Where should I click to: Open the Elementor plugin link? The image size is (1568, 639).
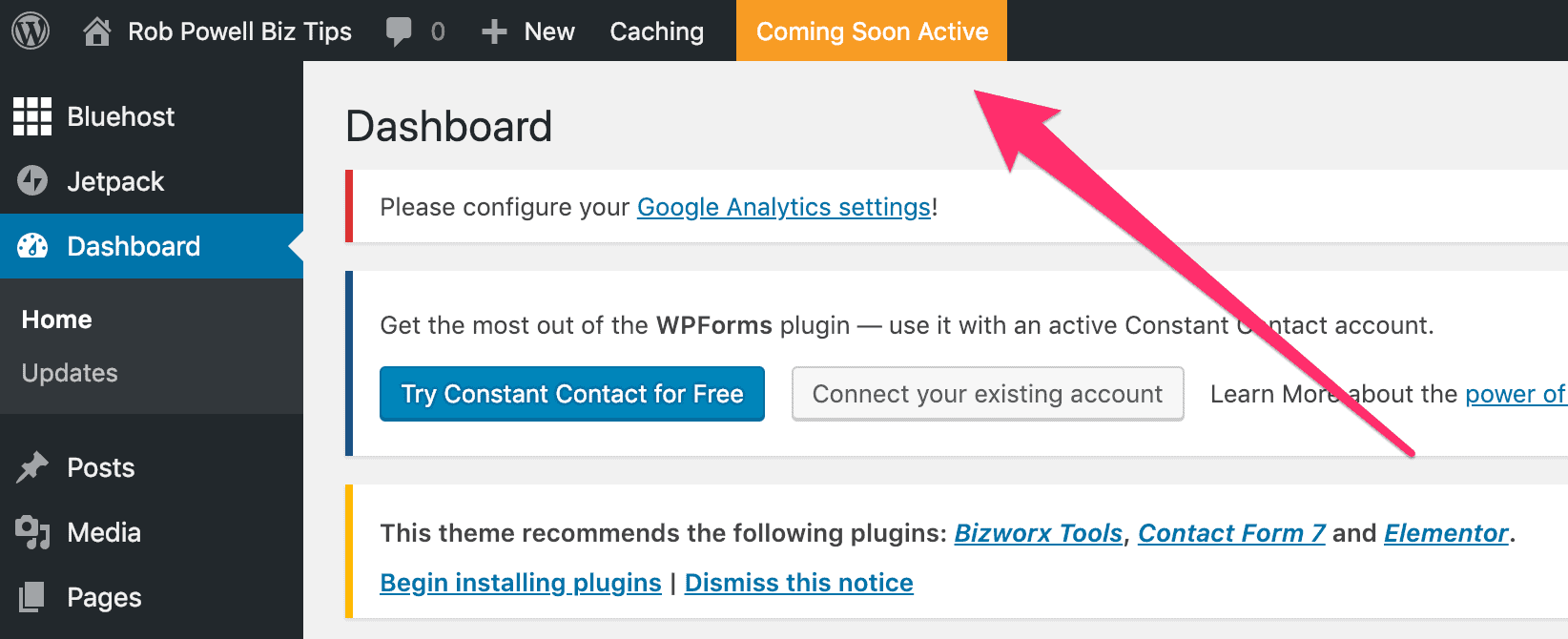(x=1444, y=533)
